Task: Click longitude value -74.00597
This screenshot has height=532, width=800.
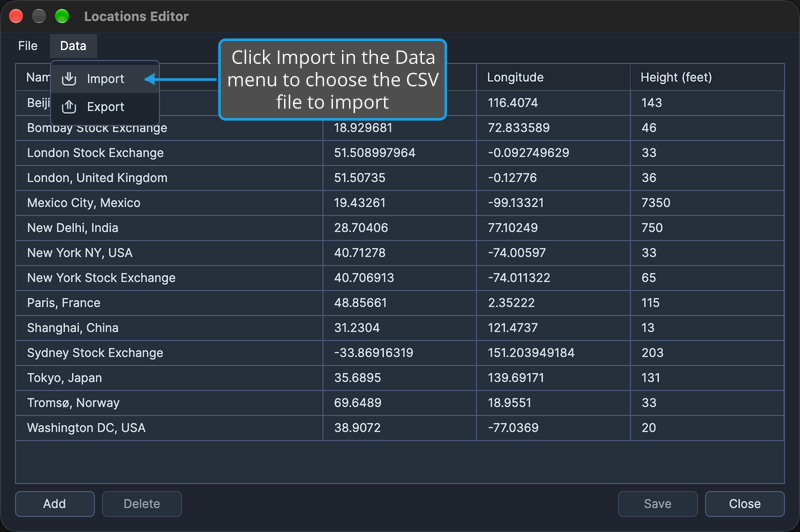Action: [517, 253]
